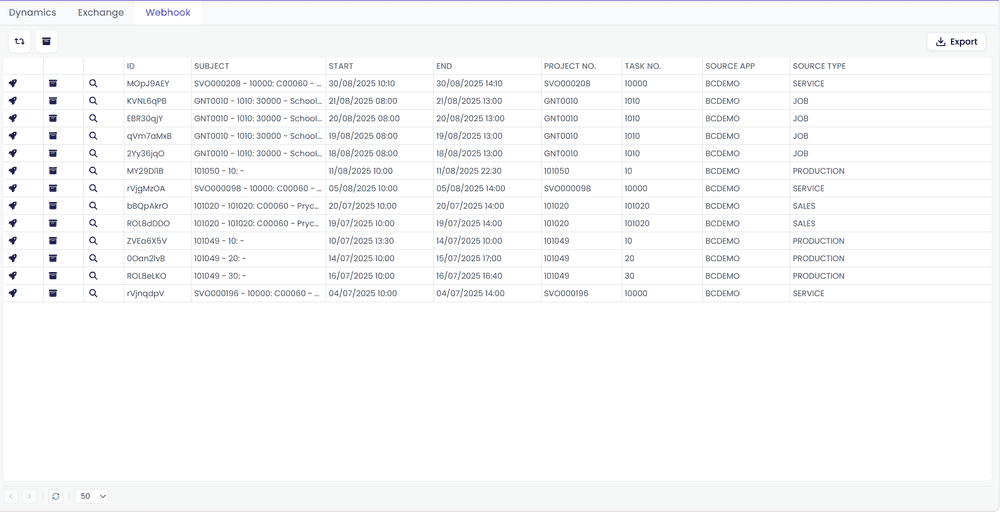Click start date 21/08/2025 08:00
This screenshot has width=1000, height=513.
[x=363, y=101]
